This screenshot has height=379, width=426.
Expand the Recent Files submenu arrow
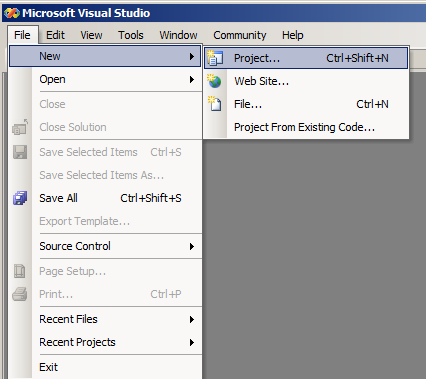[192, 319]
